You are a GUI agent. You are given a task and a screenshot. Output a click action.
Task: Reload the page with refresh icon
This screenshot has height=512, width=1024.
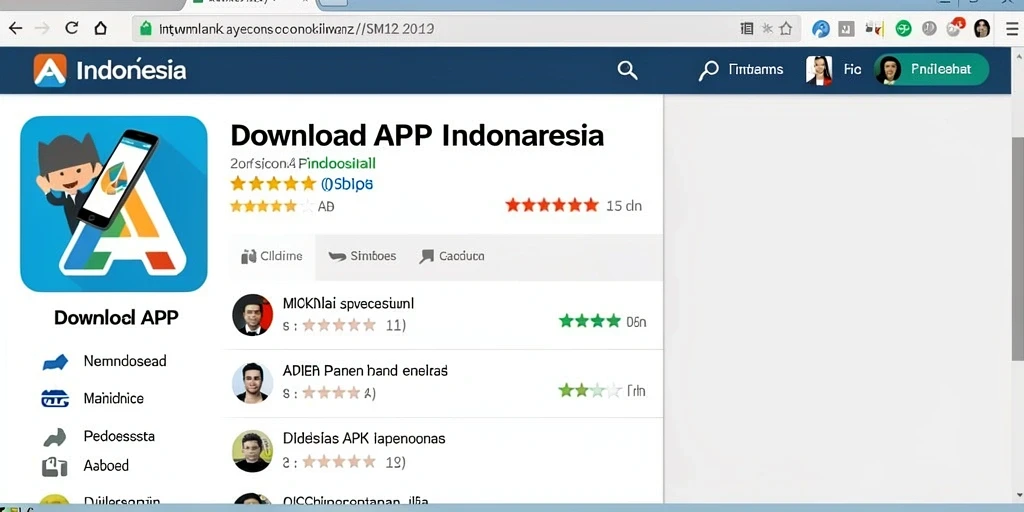click(72, 27)
